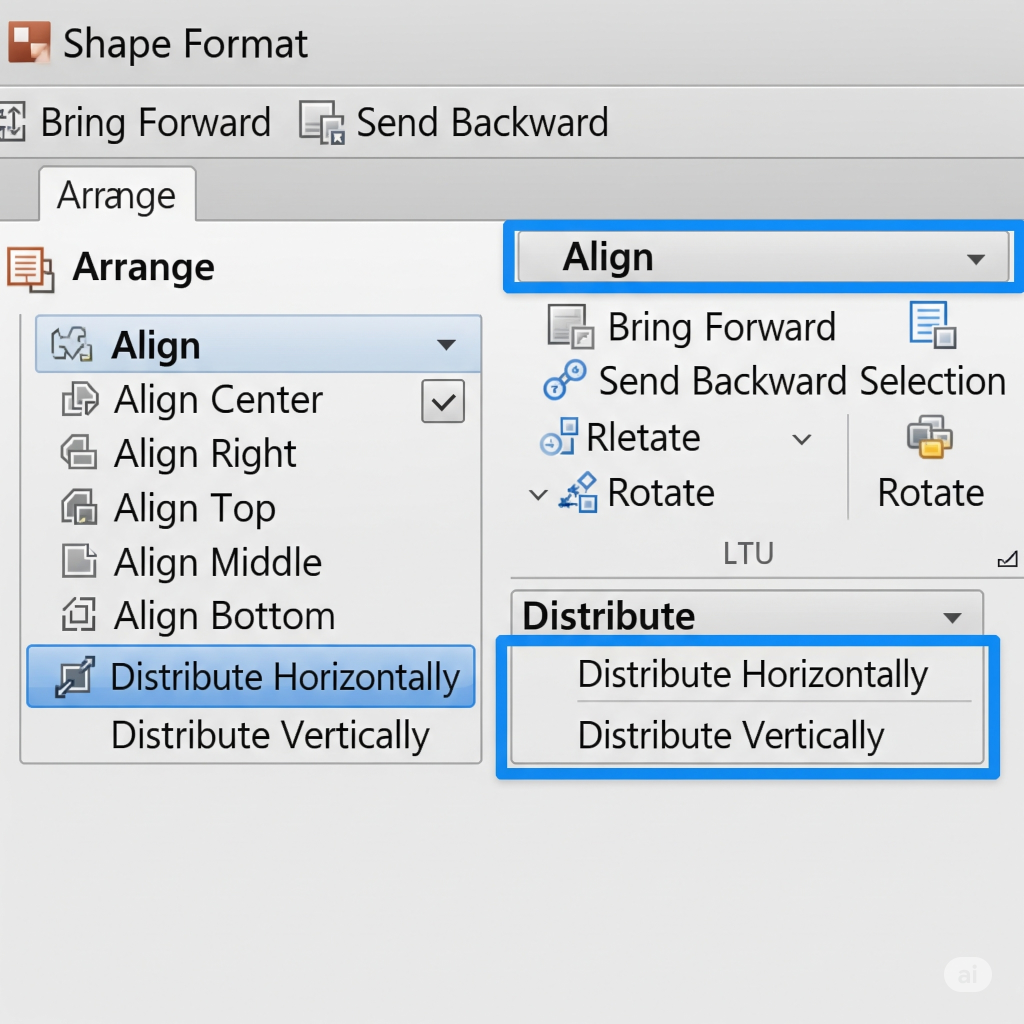Click the Shape Format app icon
This screenshot has width=1024, height=1024.
tap(29, 43)
